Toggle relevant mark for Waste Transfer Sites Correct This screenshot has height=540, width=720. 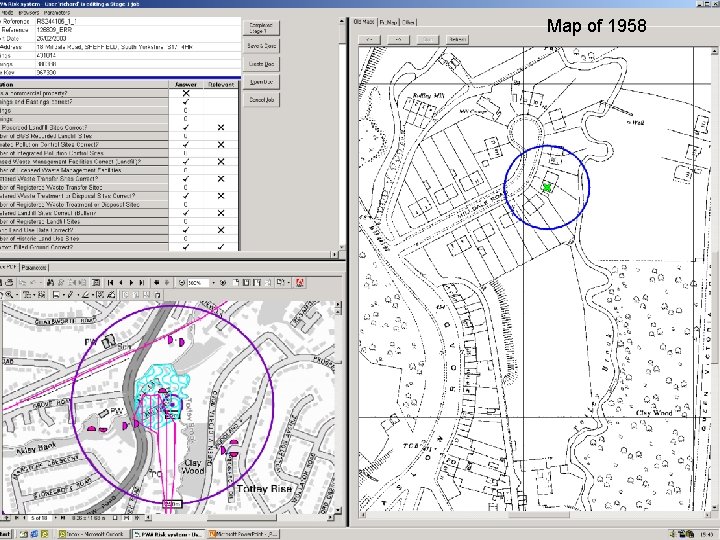220,179
